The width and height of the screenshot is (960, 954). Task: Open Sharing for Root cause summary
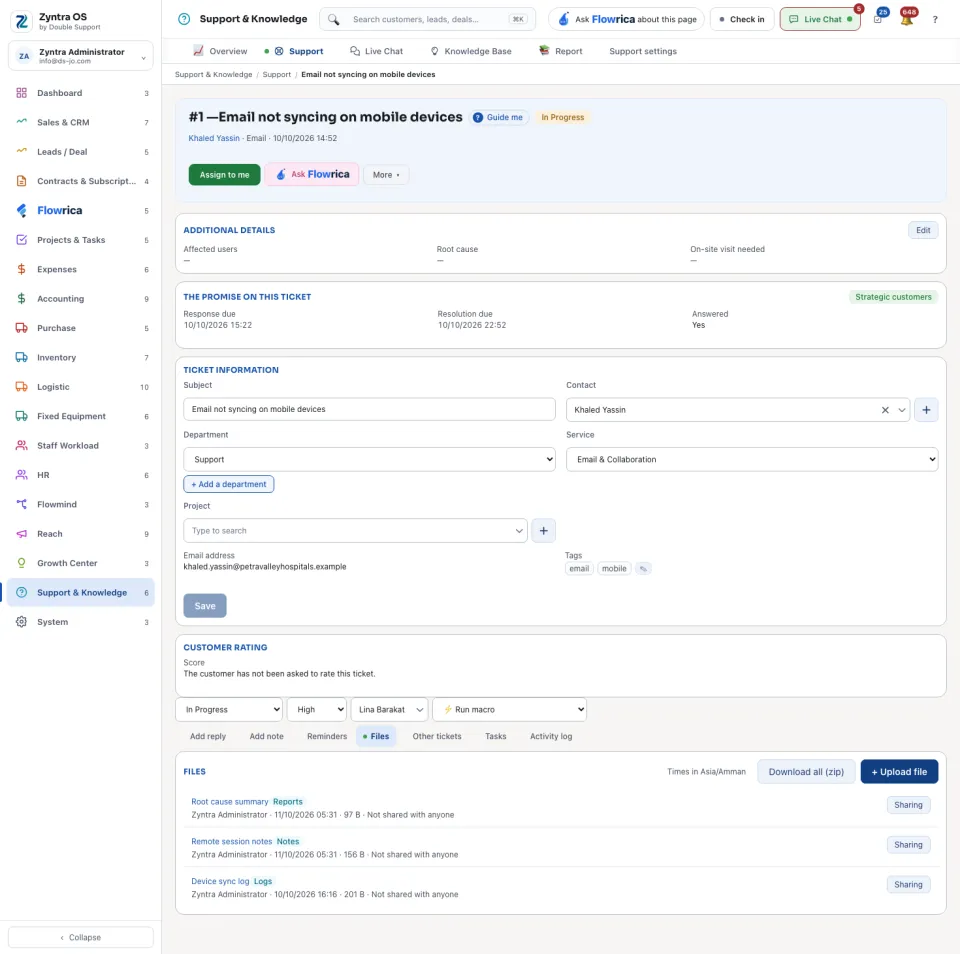coord(908,805)
